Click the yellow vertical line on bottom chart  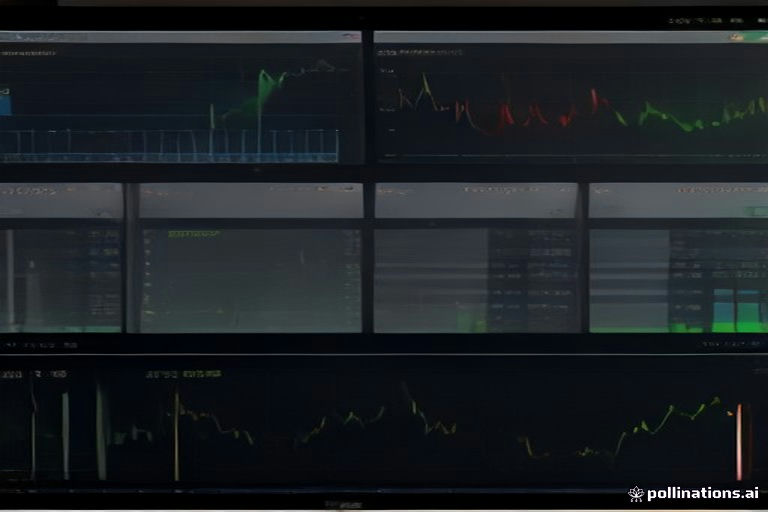(177, 436)
